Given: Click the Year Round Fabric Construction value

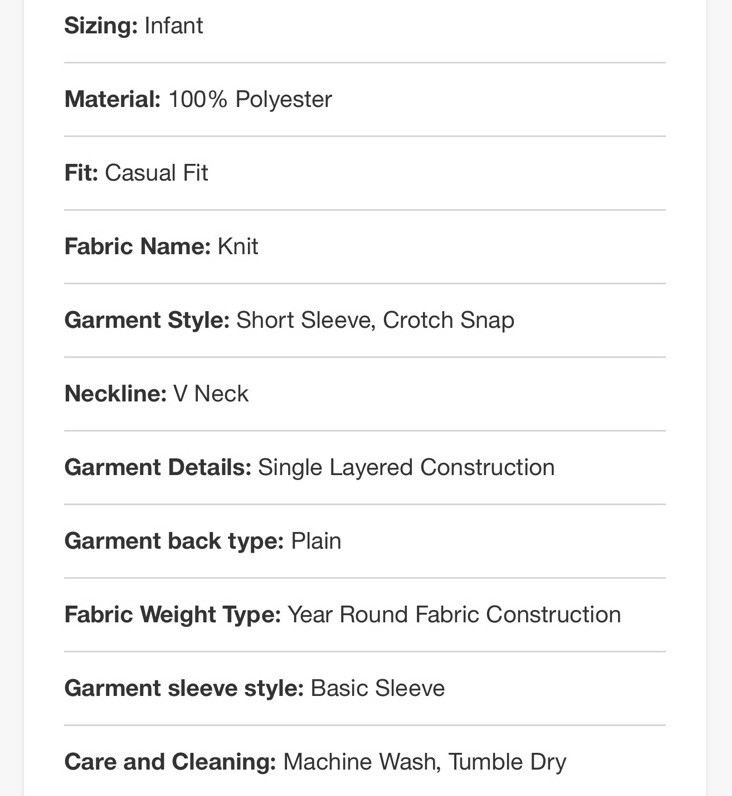Looking at the screenshot, I should pos(454,615).
